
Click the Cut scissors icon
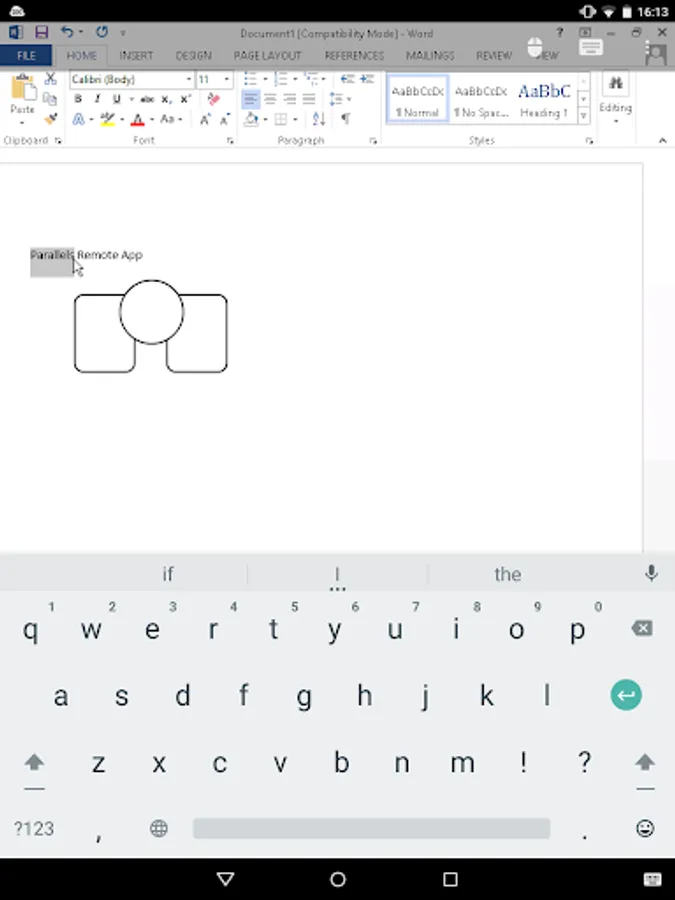click(51, 79)
